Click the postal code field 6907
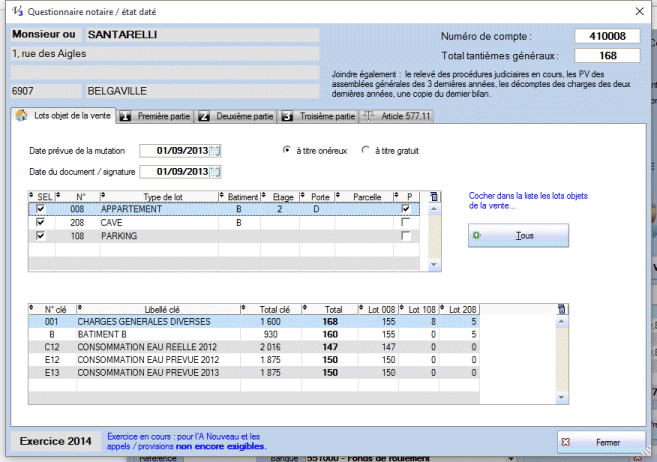The height and width of the screenshot is (462, 657). pos(46,91)
